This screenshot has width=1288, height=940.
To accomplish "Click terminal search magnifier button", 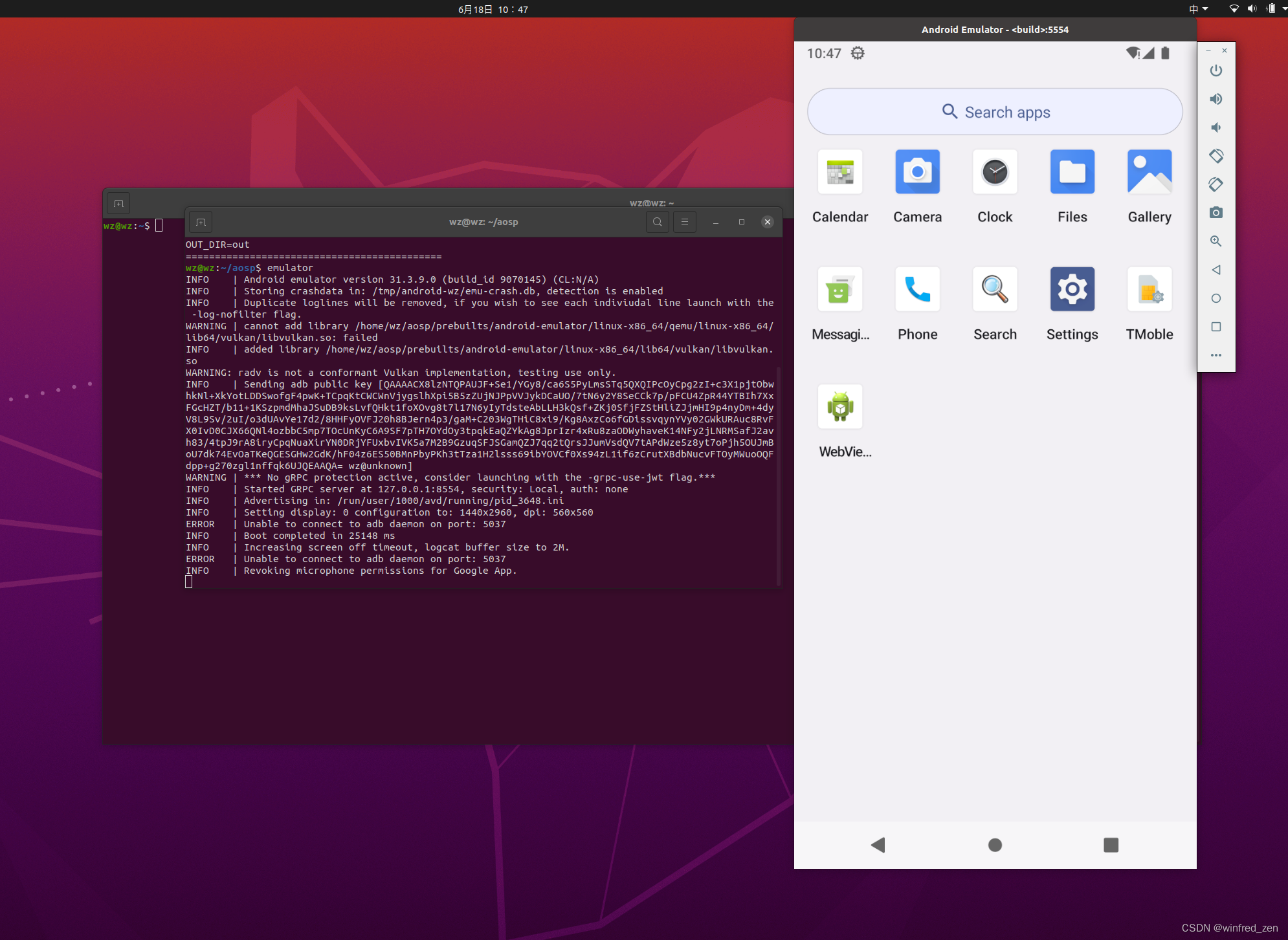I will (x=657, y=222).
